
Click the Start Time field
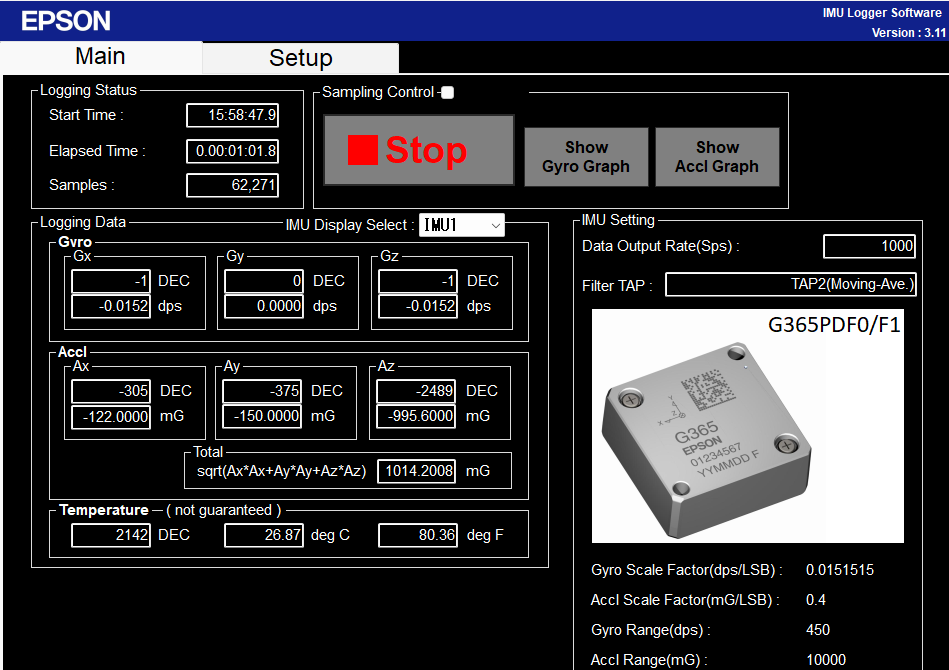pos(232,115)
